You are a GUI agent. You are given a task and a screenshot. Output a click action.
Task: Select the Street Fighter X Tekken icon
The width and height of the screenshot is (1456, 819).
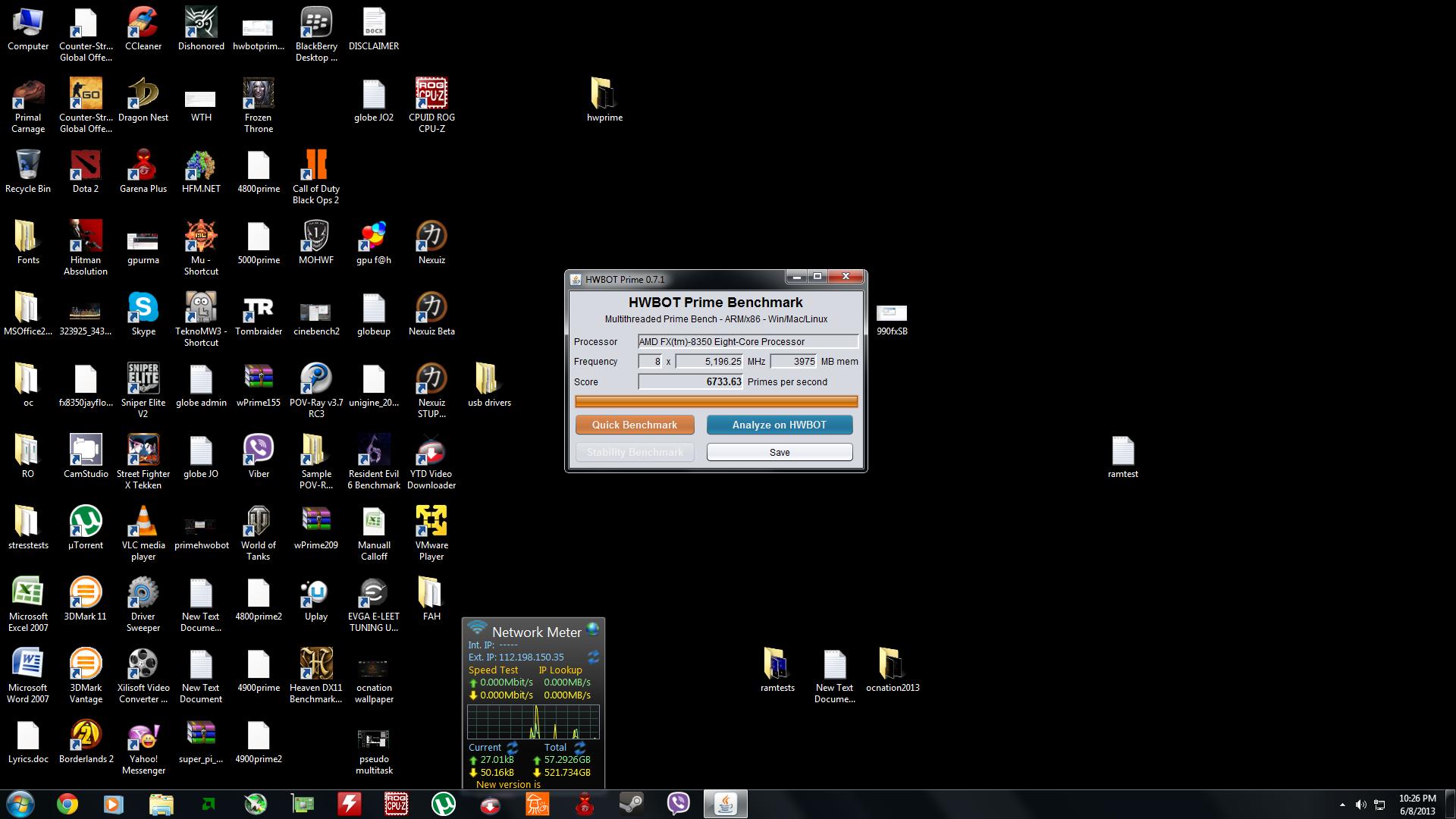[143, 462]
